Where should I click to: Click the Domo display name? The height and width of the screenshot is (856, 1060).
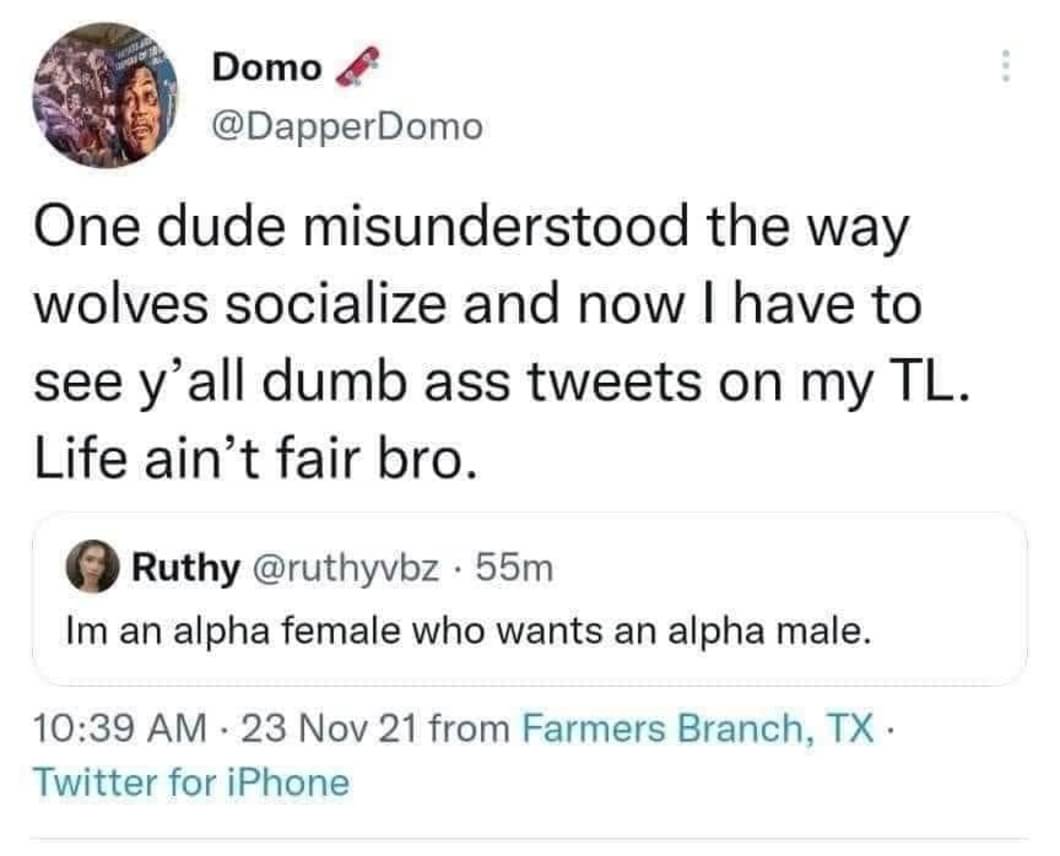point(267,68)
